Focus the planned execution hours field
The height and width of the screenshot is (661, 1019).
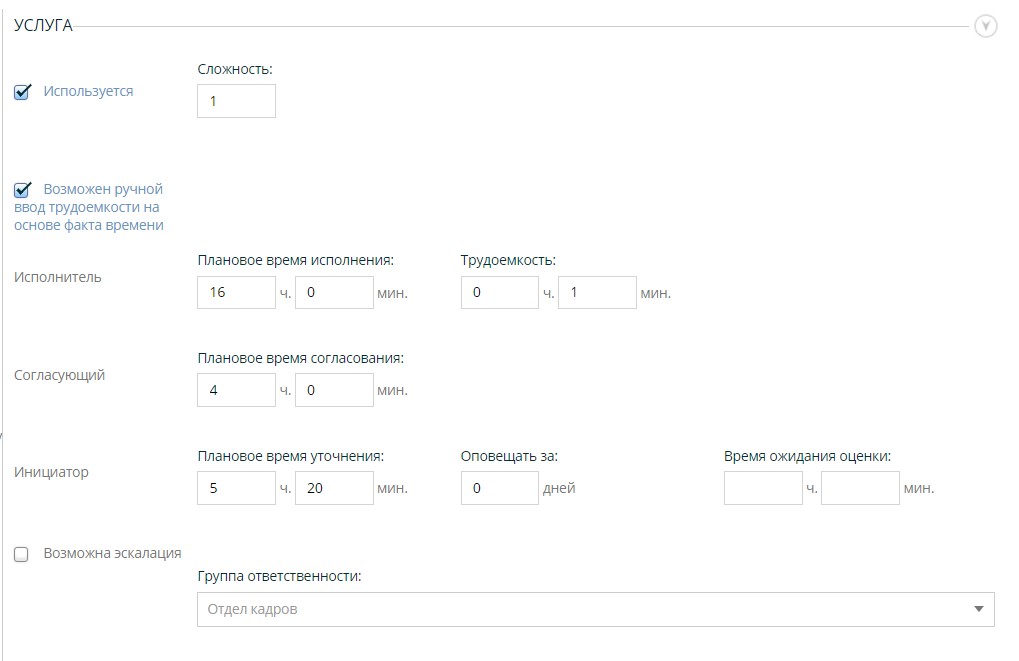[x=236, y=293]
